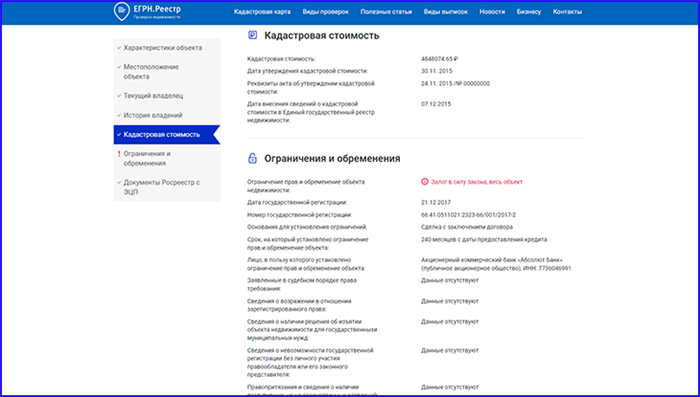Select Документы Росреестр с ЭЦП sidebar item
700x397 pixels.
coord(167,187)
